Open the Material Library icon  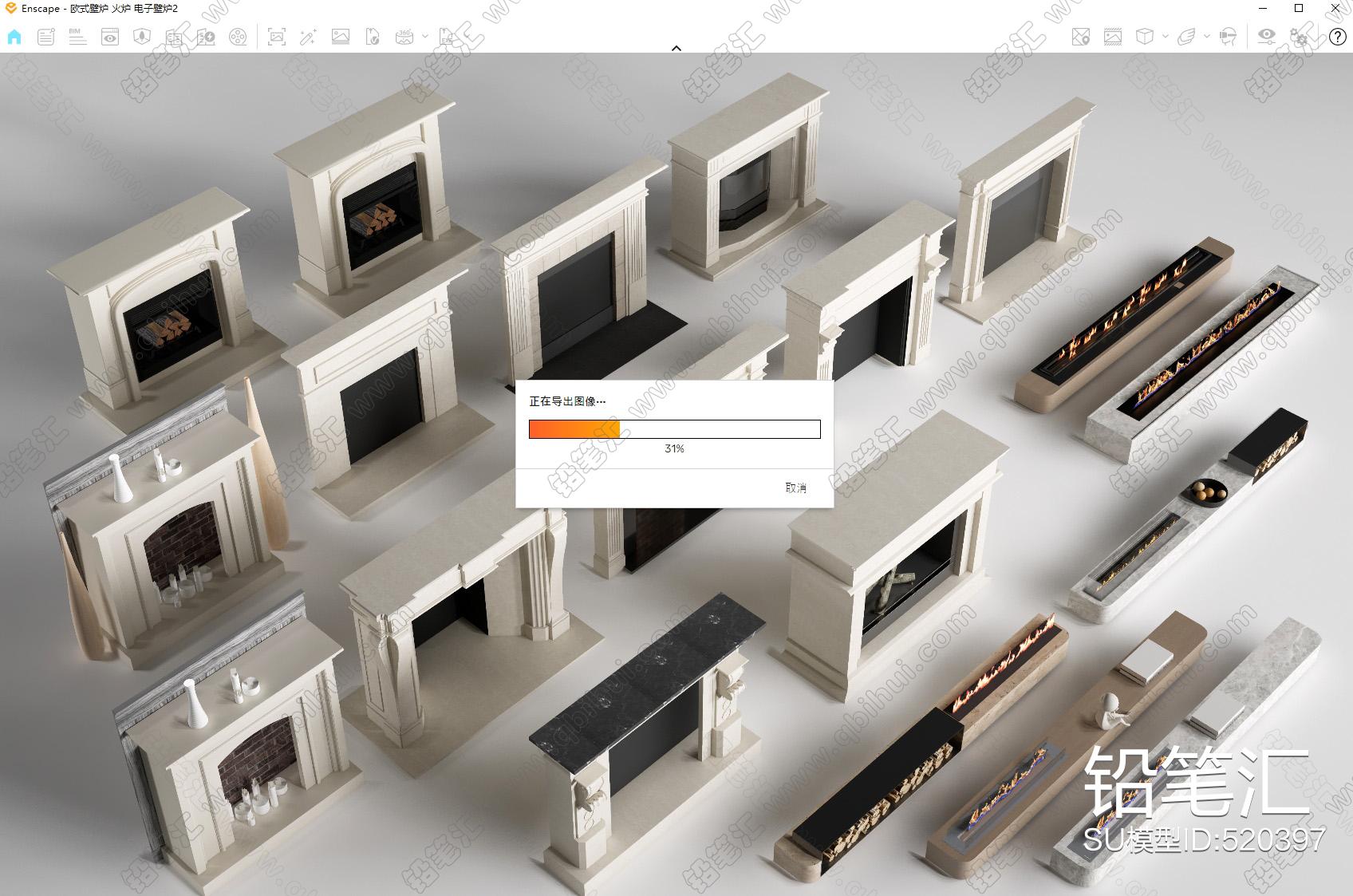click(x=174, y=37)
